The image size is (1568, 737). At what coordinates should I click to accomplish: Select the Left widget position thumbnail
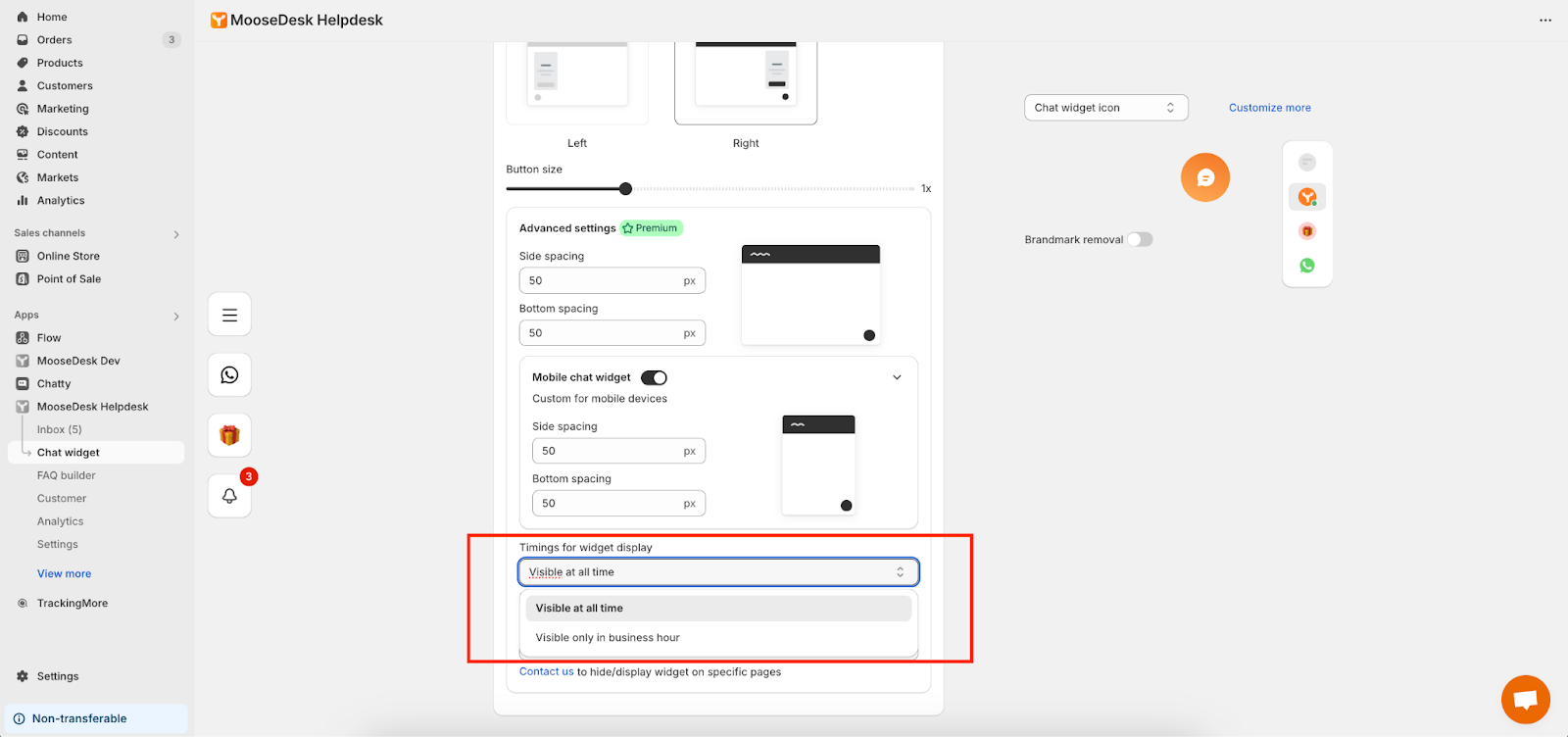click(x=577, y=82)
